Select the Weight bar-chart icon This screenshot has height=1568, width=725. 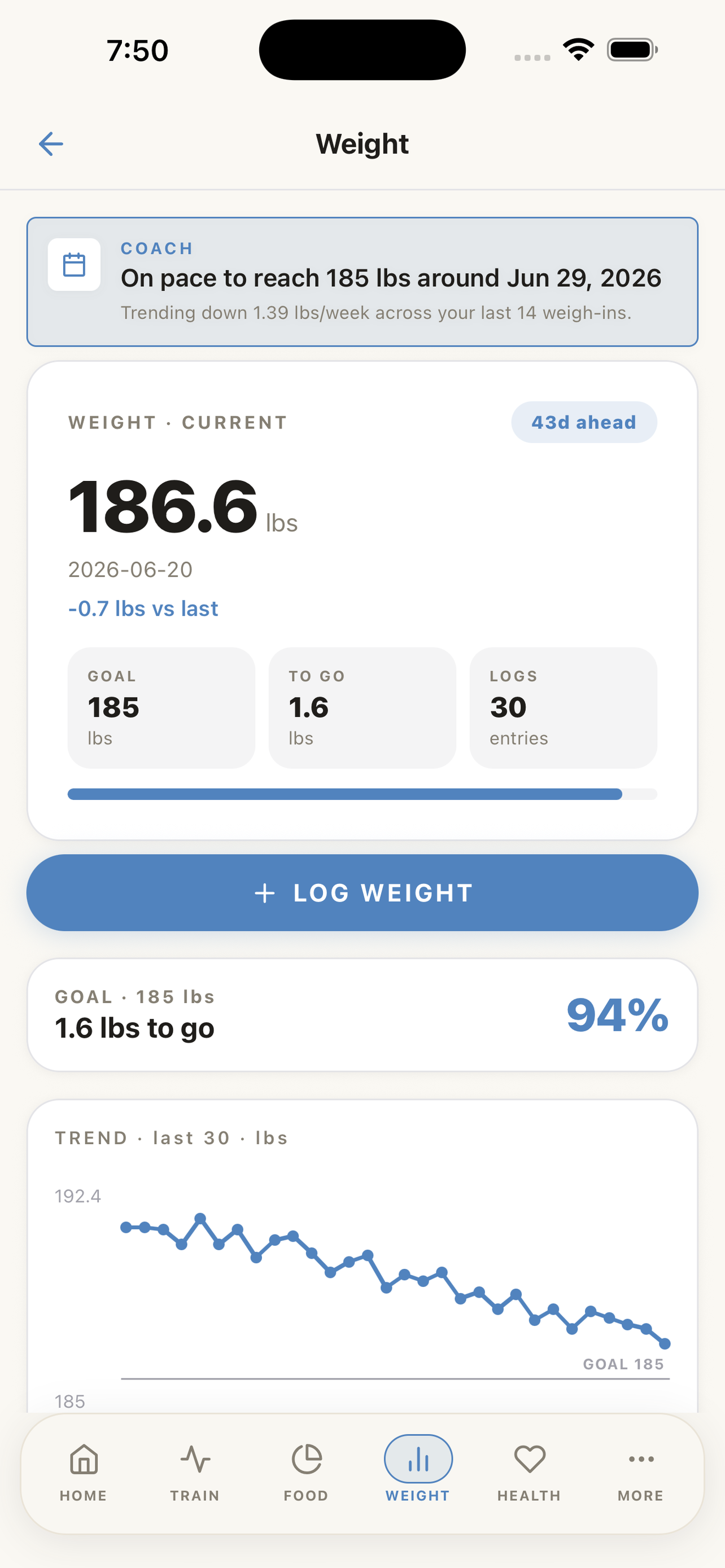(418, 1458)
